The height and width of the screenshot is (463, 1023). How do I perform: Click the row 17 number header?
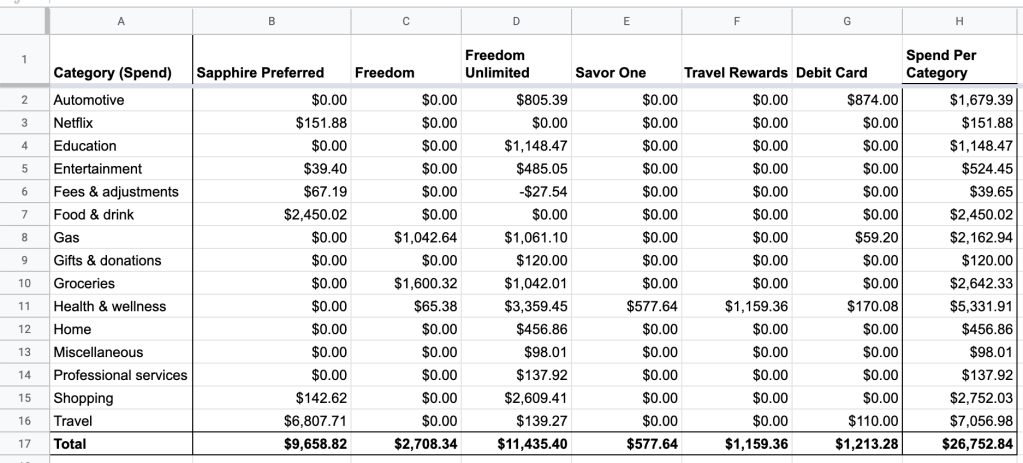23,443
